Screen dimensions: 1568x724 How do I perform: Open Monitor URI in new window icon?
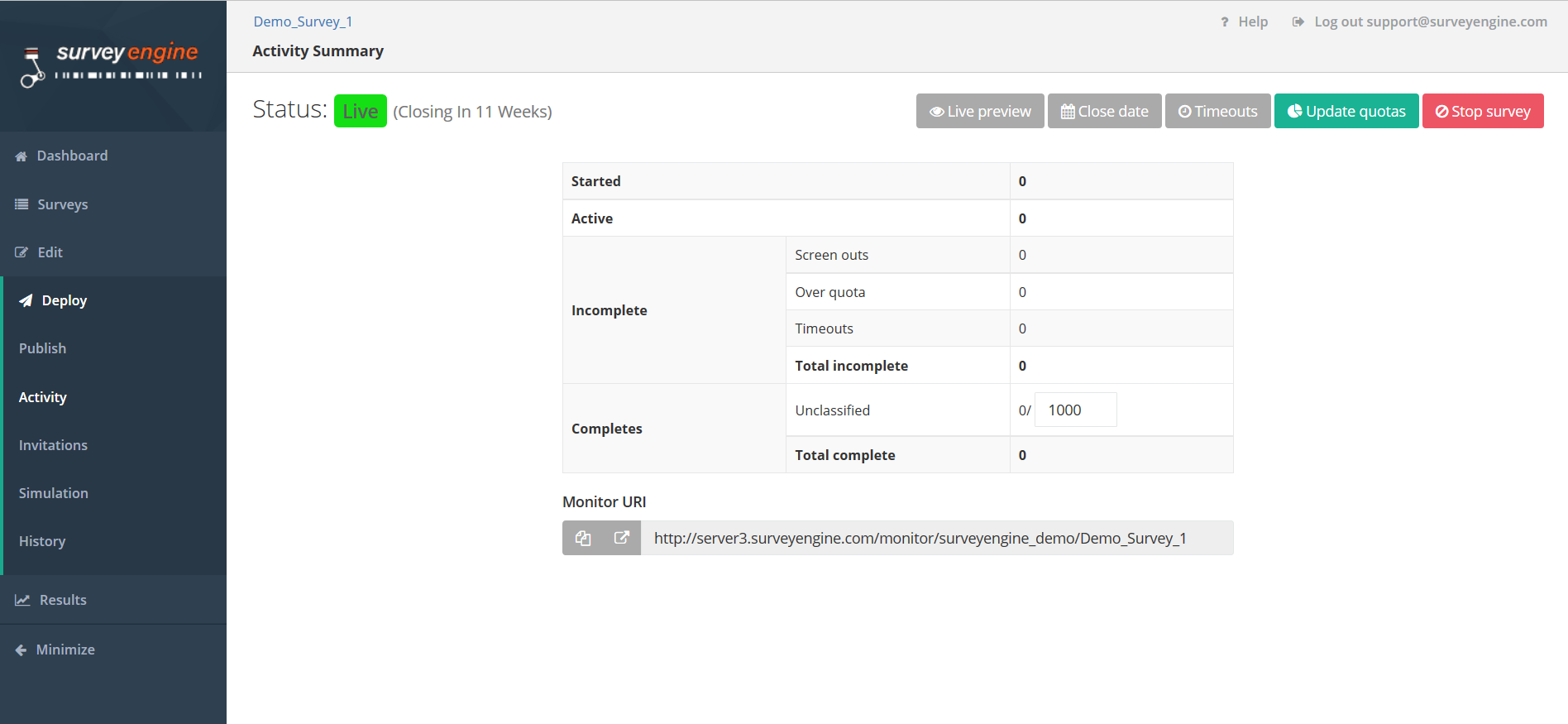point(622,538)
